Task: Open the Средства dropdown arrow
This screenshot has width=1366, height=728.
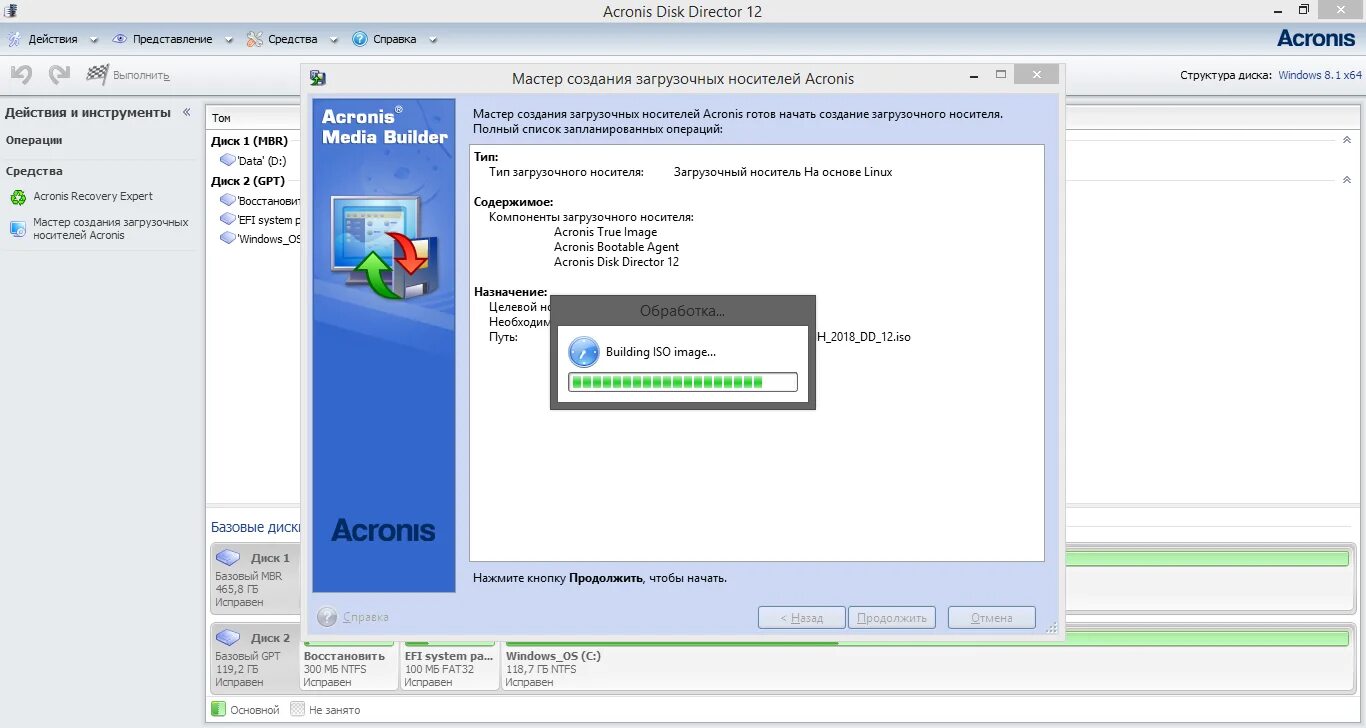Action: coord(333,40)
